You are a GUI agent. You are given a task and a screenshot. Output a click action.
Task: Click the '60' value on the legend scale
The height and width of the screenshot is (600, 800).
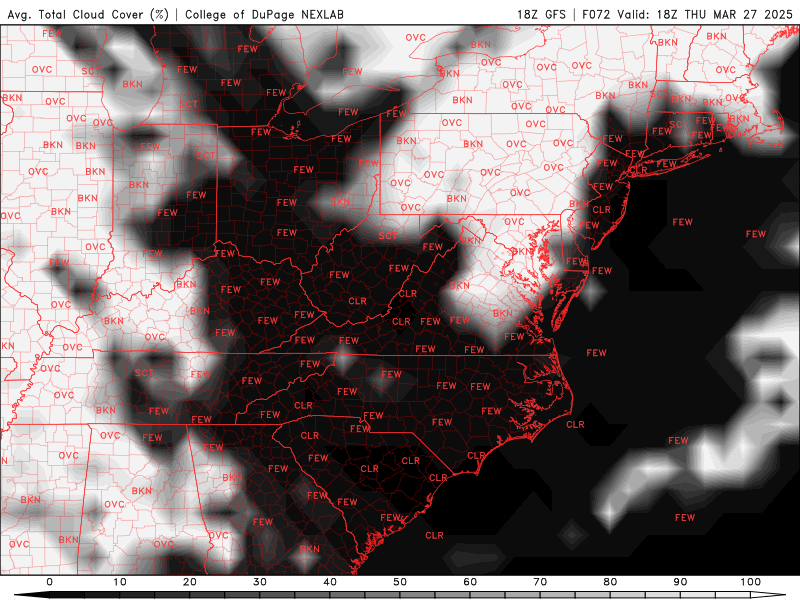[470, 582]
